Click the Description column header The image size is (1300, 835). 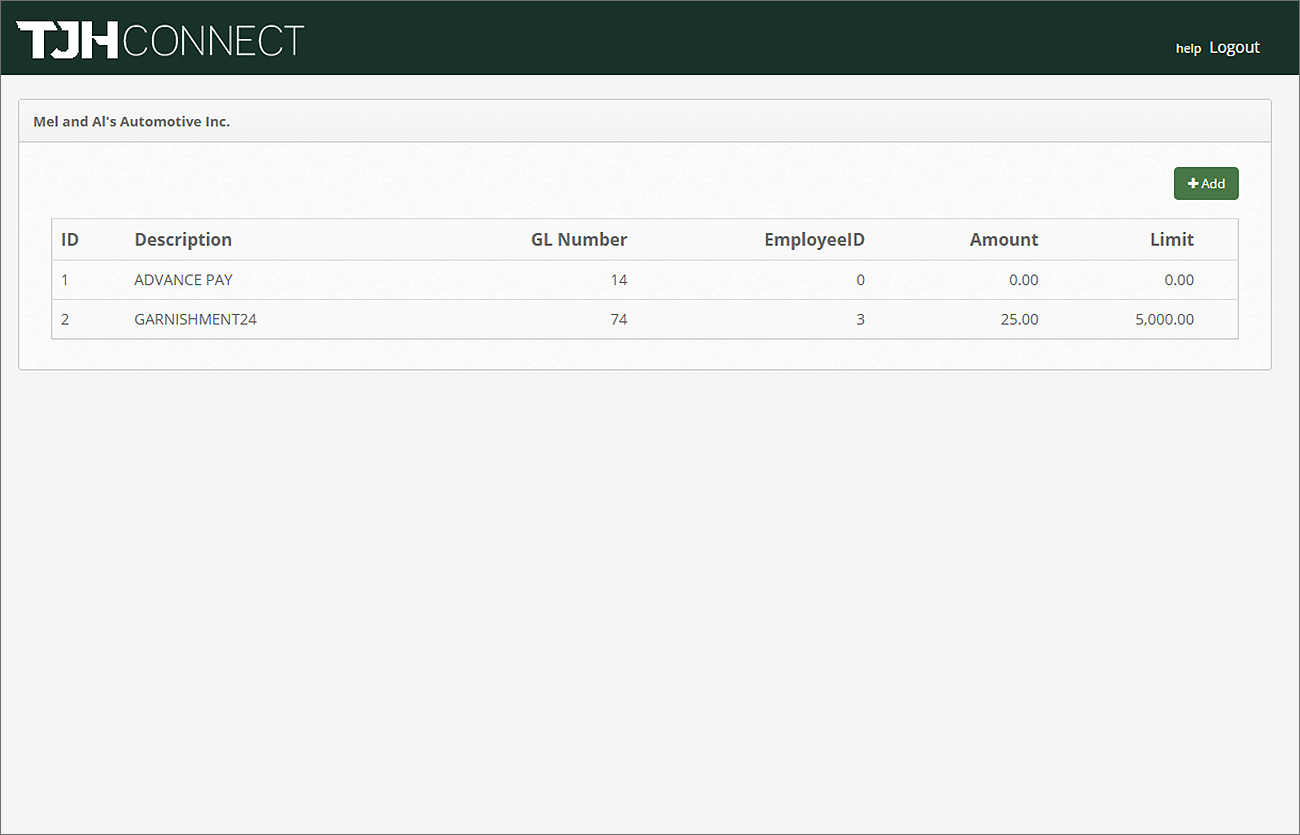click(183, 239)
